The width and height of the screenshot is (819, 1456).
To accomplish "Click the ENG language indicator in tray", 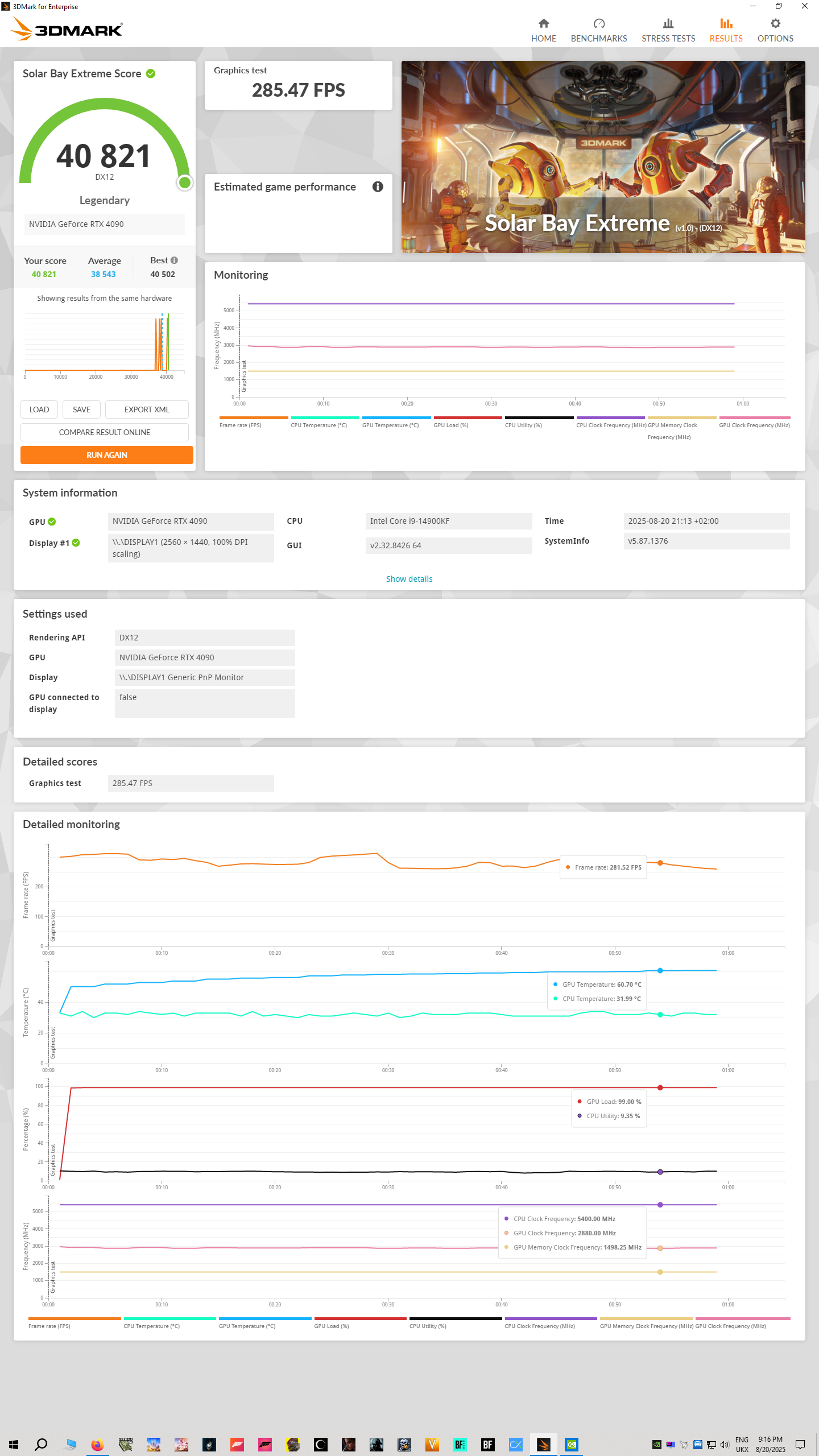I will [x=742, y=1440].
